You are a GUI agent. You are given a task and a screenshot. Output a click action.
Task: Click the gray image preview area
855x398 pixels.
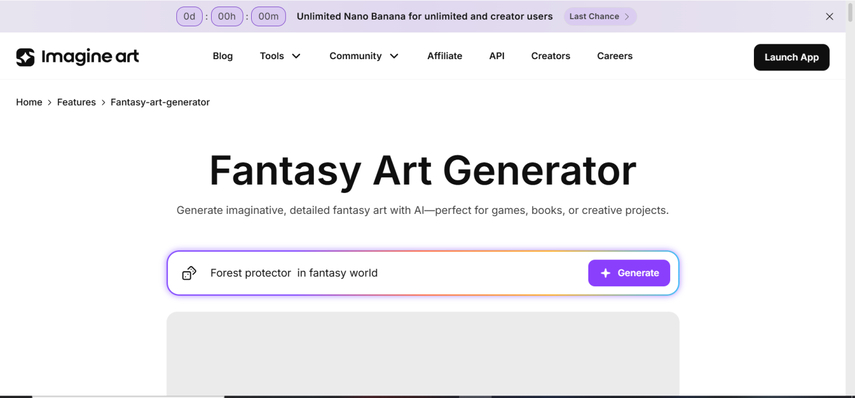423,354
